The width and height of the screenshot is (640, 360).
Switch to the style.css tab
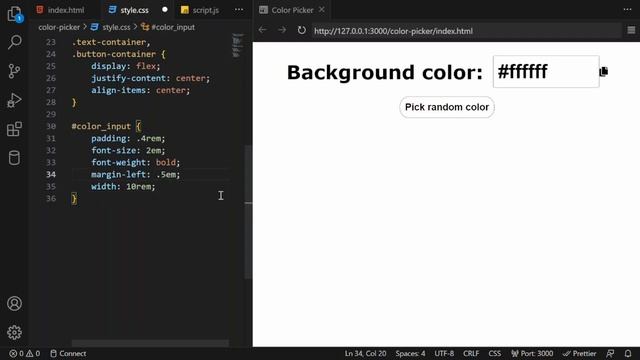(135, 10)
